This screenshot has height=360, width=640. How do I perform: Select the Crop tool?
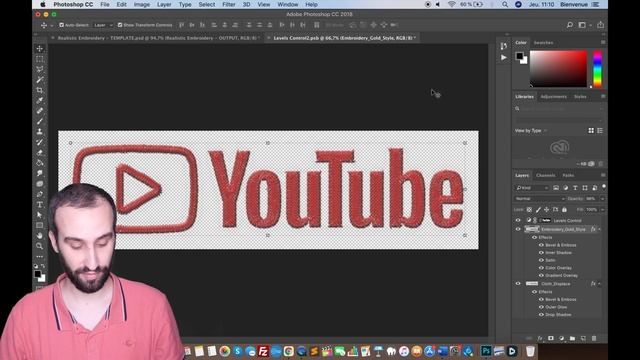click(x=40, y=90)
